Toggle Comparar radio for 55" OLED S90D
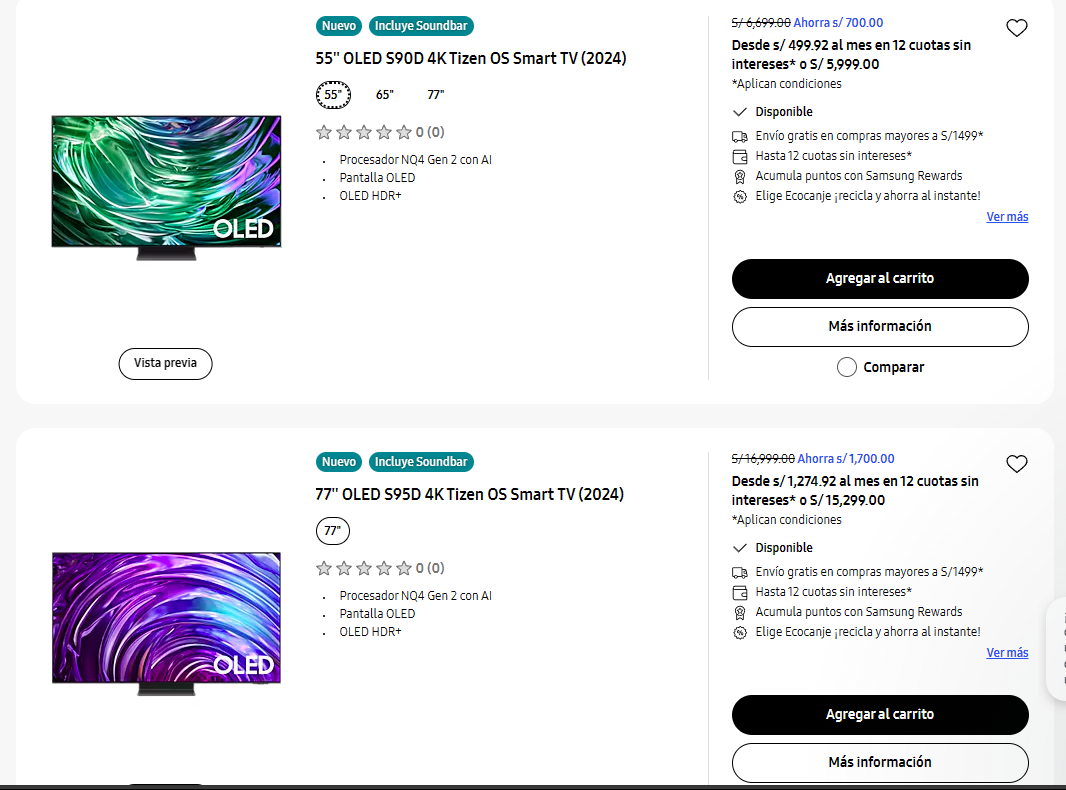 (x=847, y=367)
